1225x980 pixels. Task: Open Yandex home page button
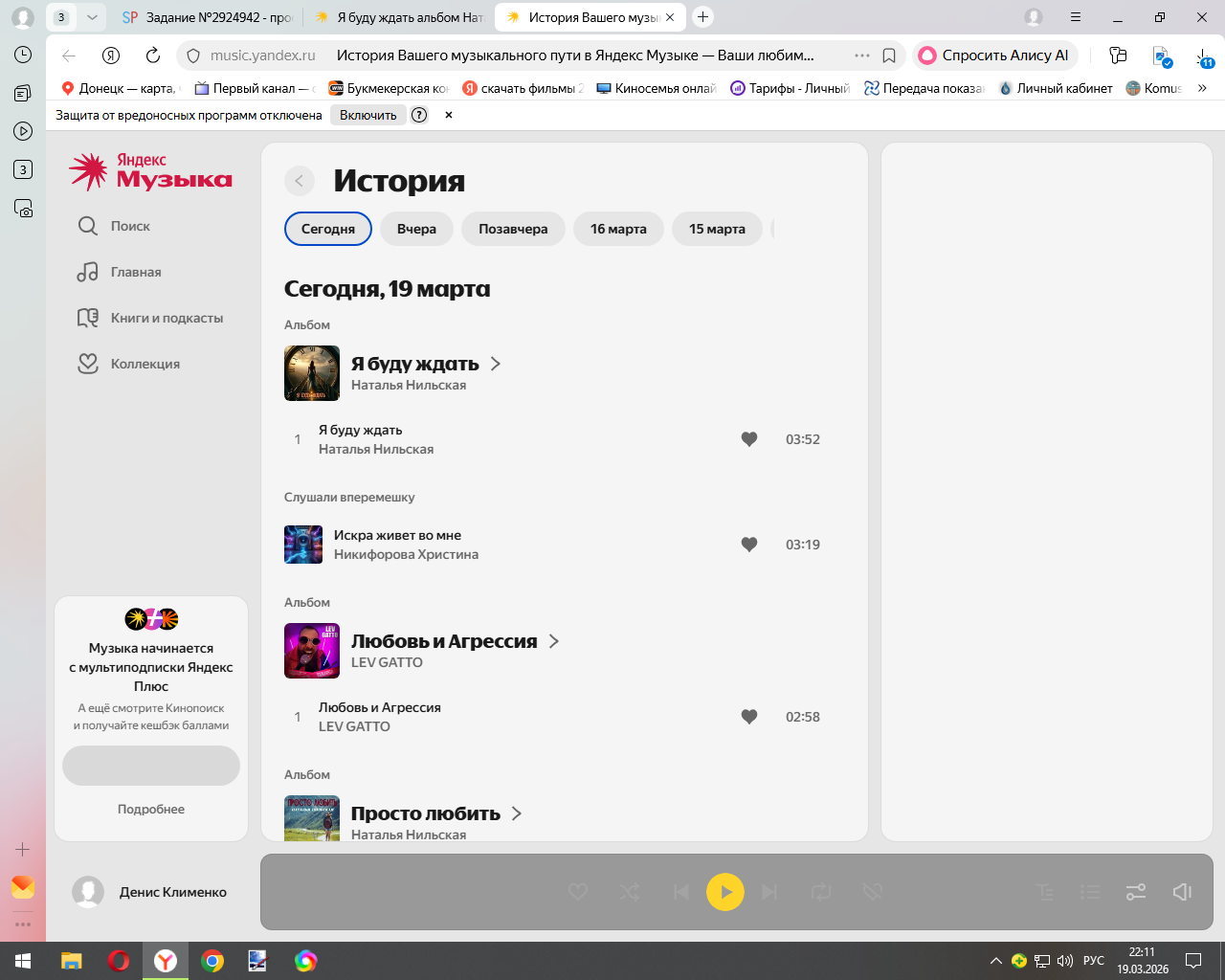tap(111, 56)
